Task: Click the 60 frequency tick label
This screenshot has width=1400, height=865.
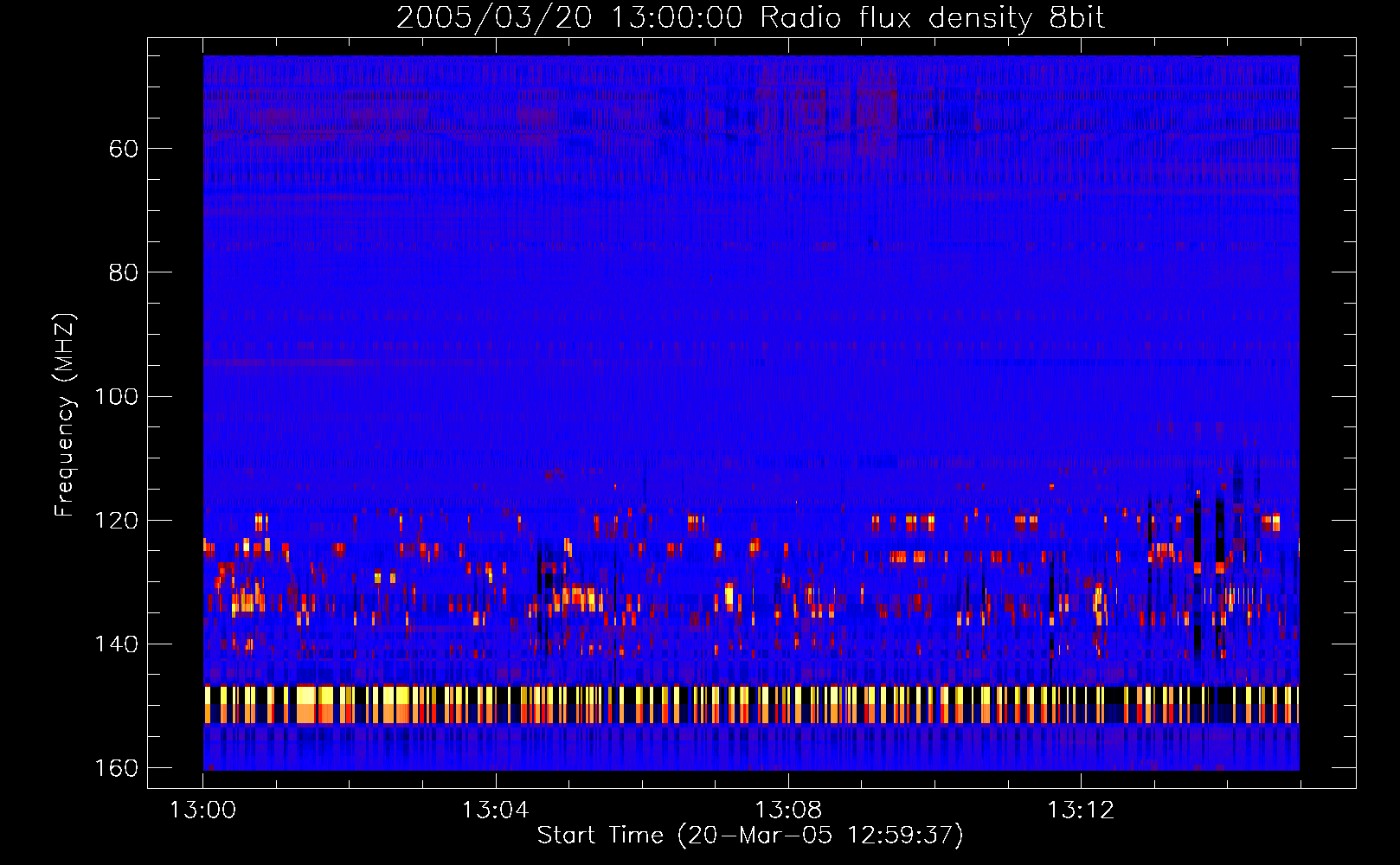Action: pyautogui.click(x=124, y=149)
